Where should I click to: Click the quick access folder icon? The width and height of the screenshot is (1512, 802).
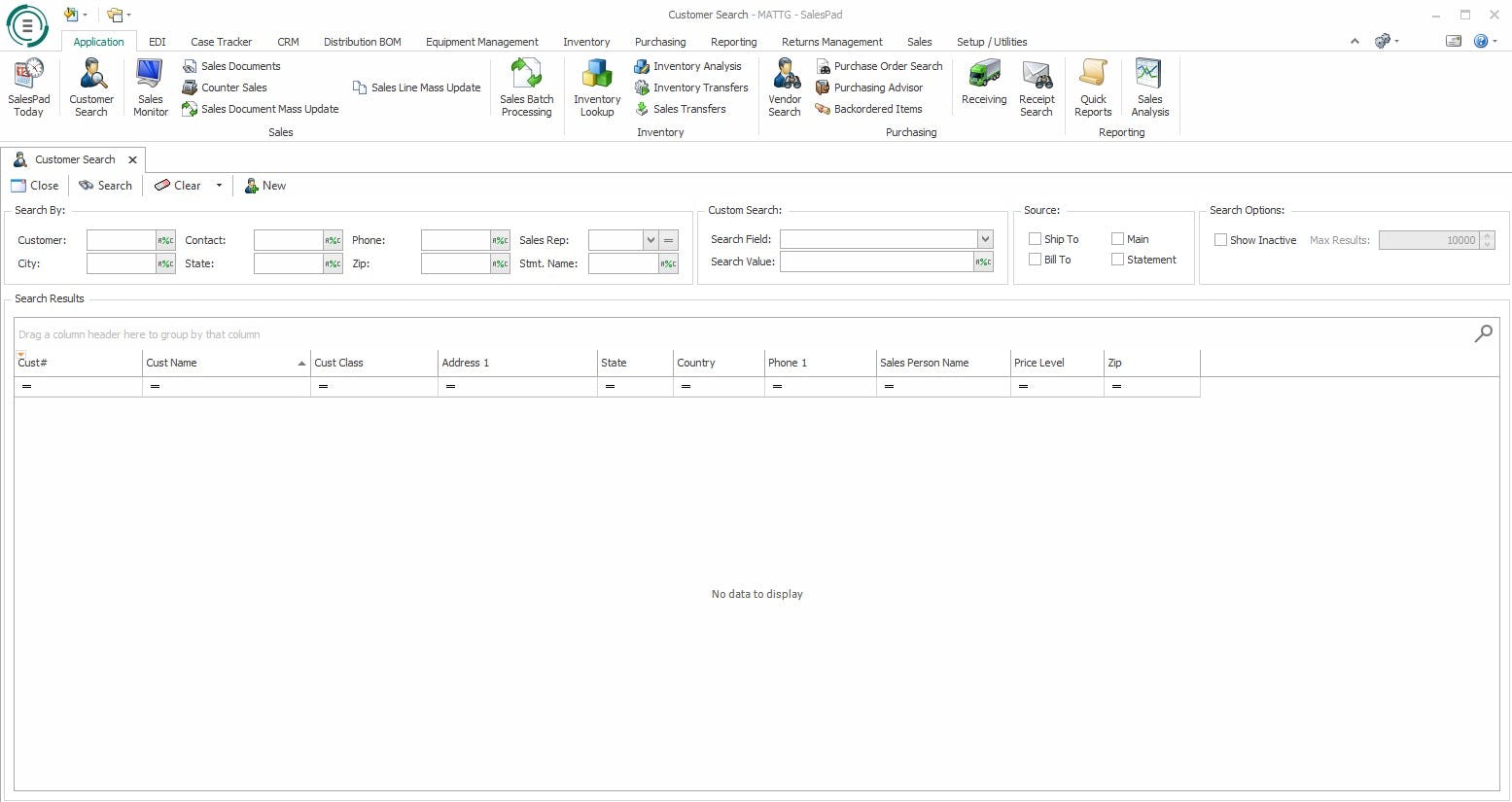(115, 15)
